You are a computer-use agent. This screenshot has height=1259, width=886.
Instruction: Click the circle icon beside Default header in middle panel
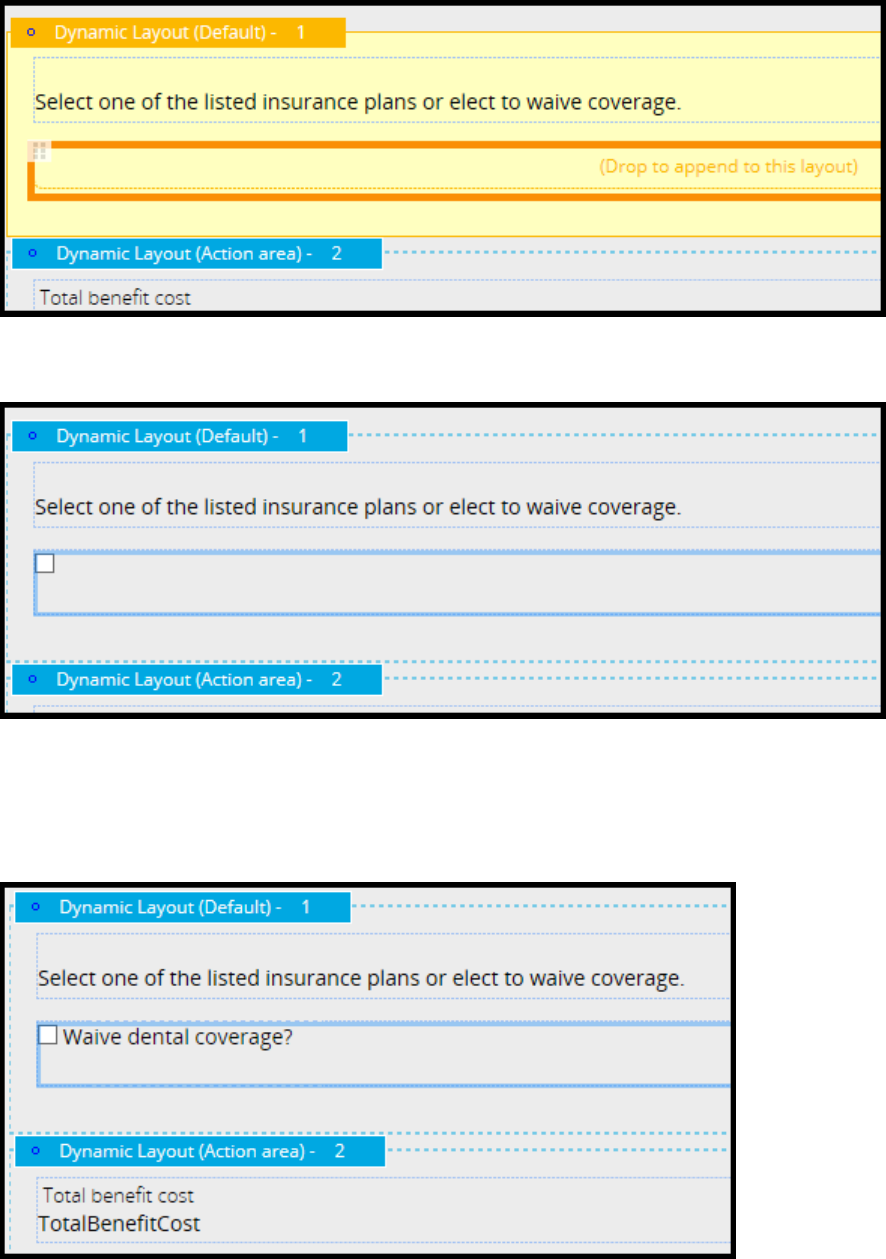(33, 436)
